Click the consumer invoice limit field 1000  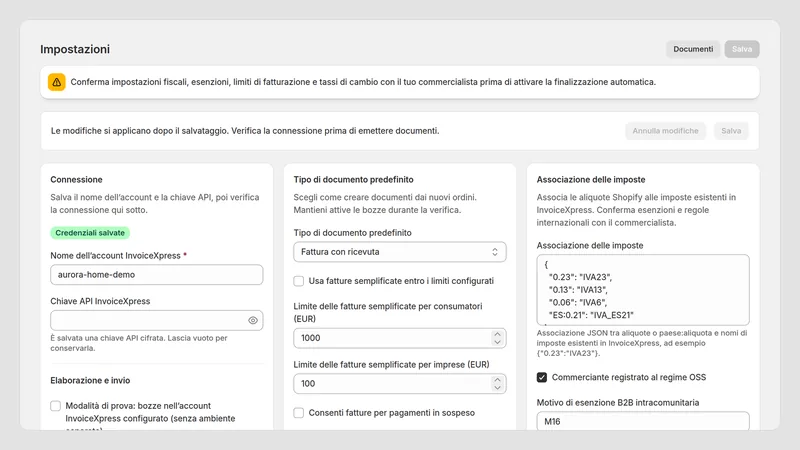tap(399, 338)
